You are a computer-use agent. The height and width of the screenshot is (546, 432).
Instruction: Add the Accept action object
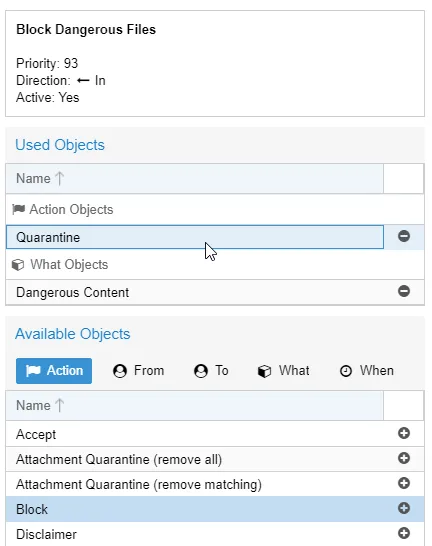click(x=404, y=433)
